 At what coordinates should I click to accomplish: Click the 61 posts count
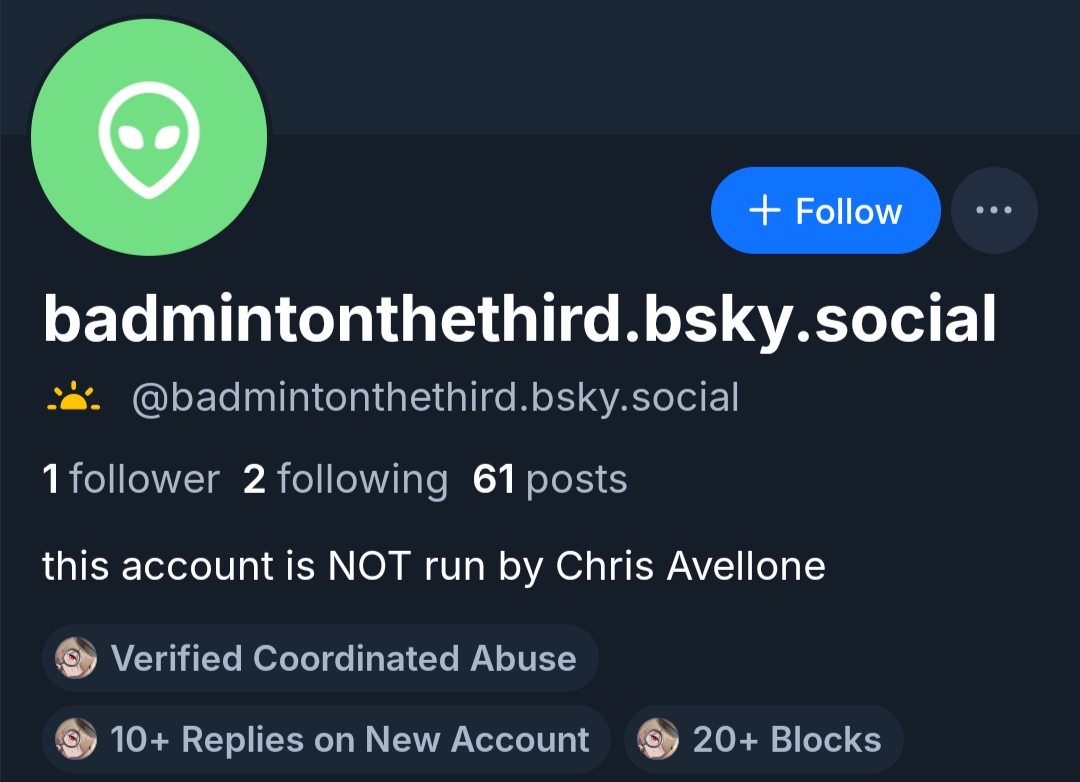click(x=551, y=480)
